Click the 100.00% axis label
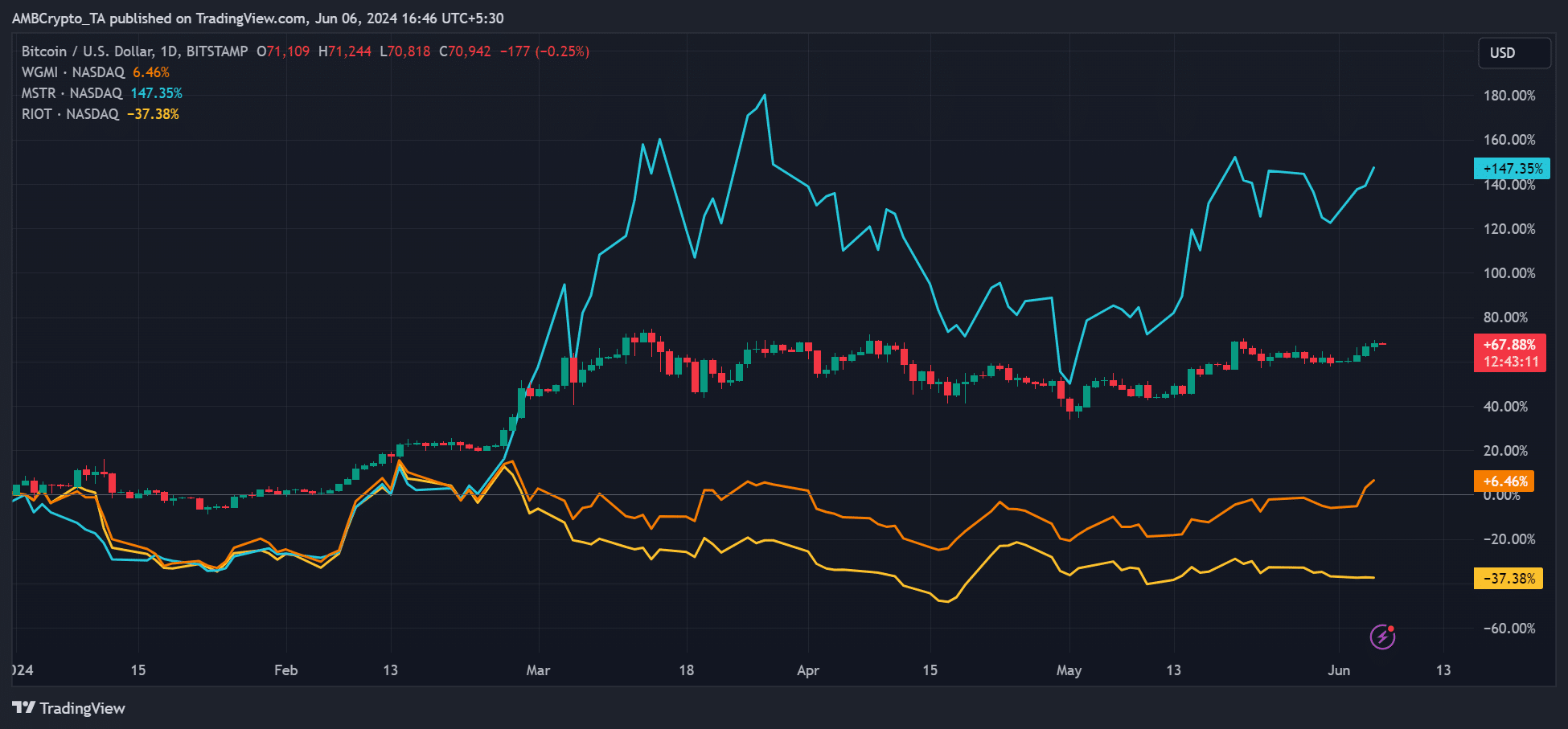This screenshot has width=1568, height=729. click(x=1509, y=273)
